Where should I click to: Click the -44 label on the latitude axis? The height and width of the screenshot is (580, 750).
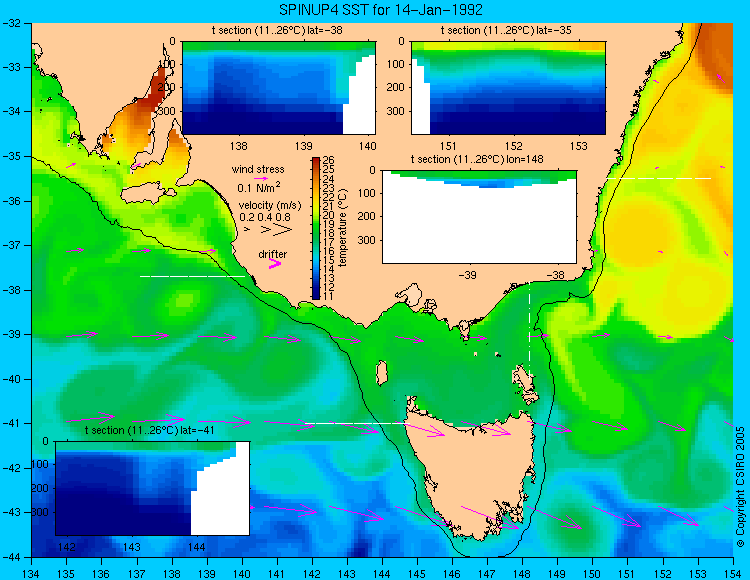[11, 557]
